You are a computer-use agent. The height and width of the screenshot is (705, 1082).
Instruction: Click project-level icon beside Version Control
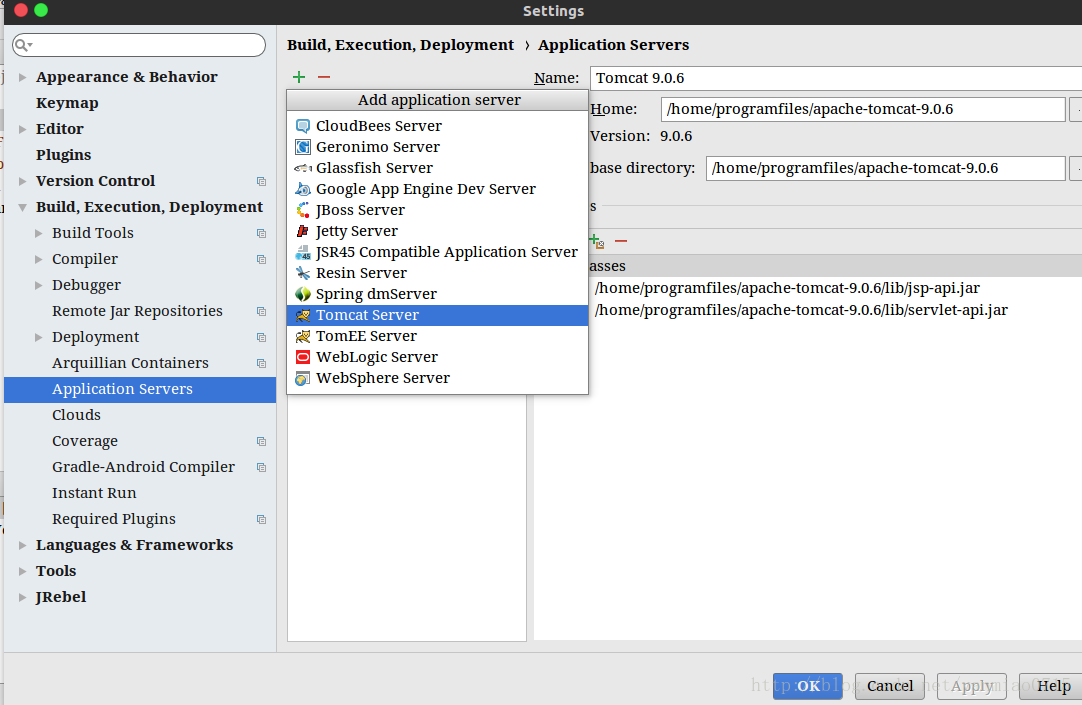tap(262, 181)
